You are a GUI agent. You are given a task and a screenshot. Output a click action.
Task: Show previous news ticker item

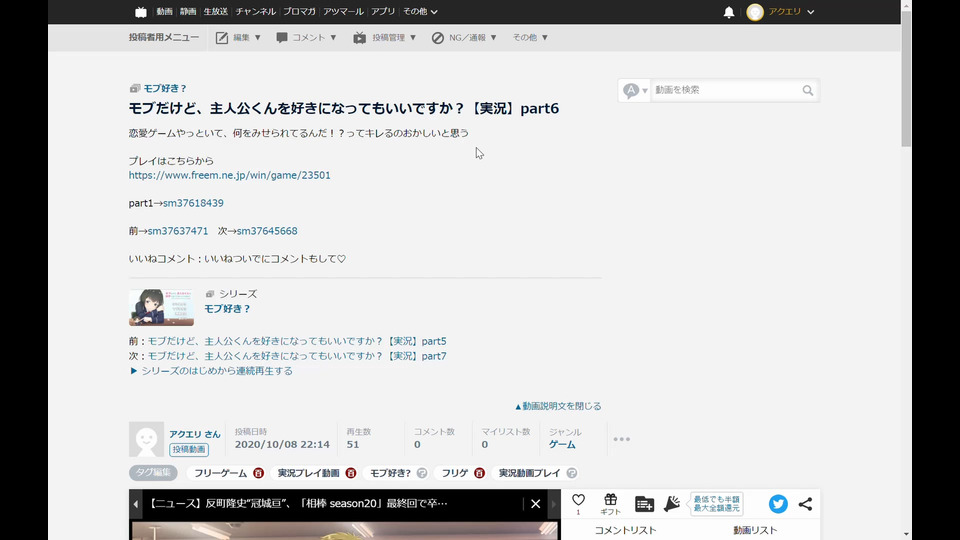136,504
